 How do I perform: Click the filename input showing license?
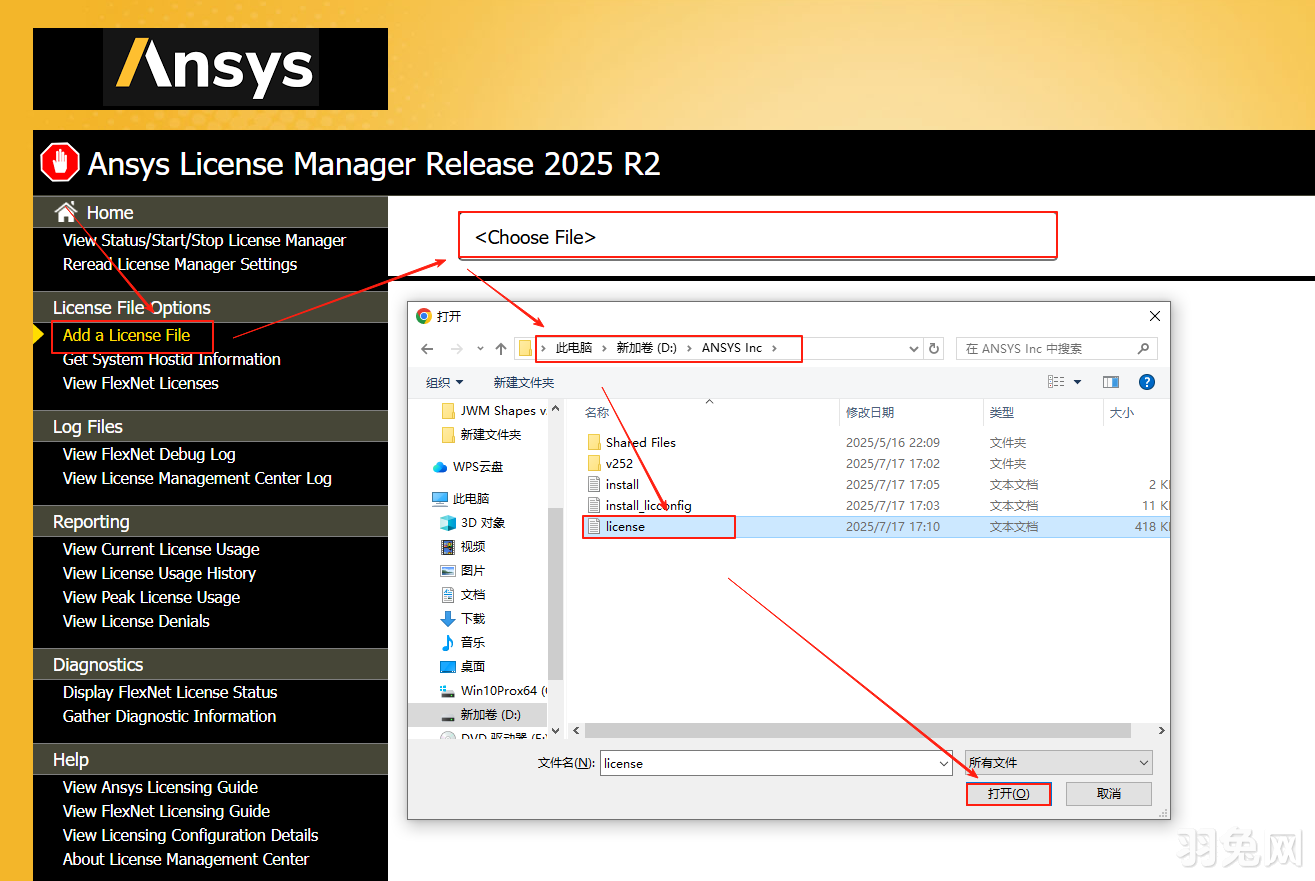[775, 763]
